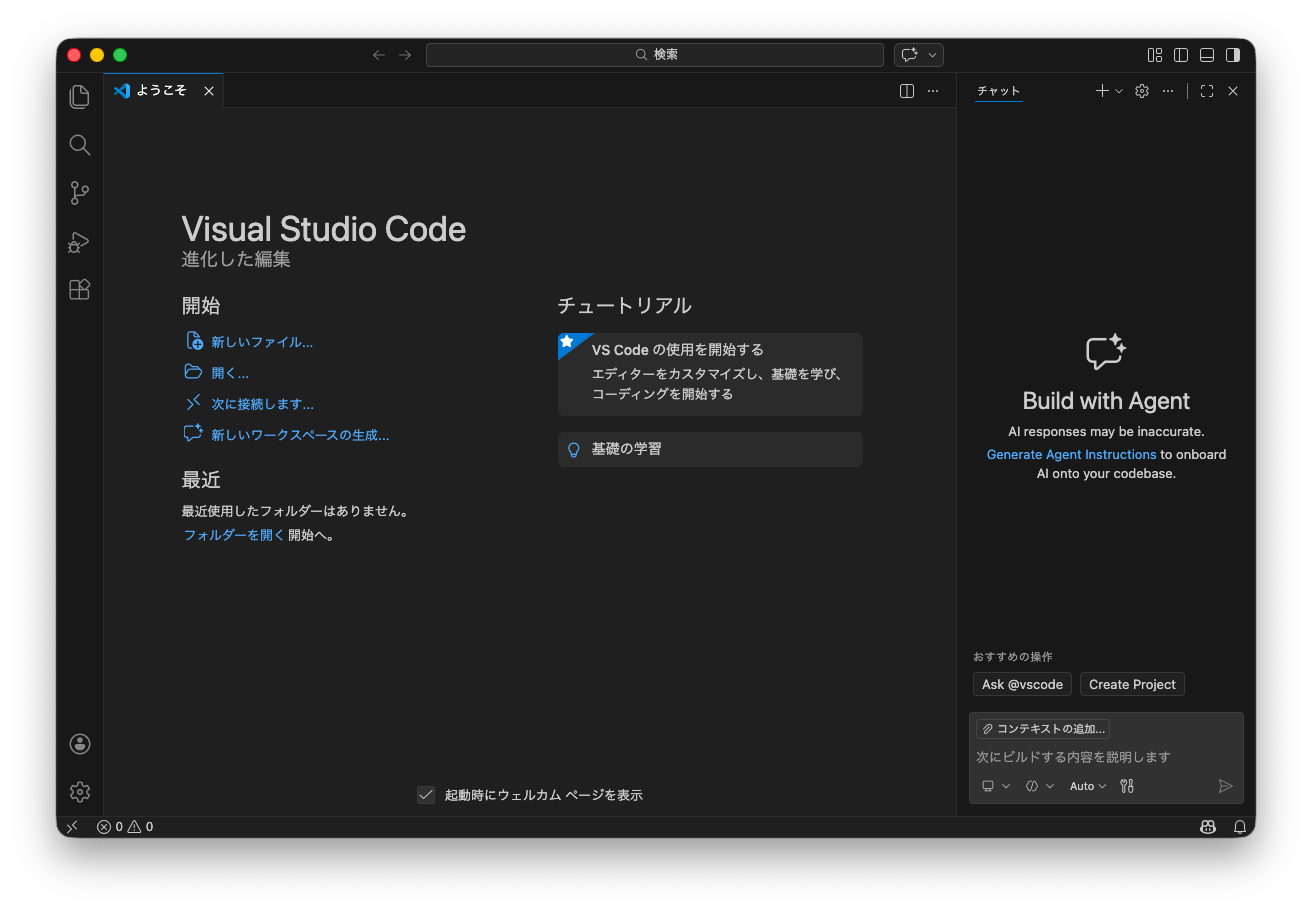Click the 最近使用したフォルダーはありません。 text

pyautogui.click(x=296, y=511)
